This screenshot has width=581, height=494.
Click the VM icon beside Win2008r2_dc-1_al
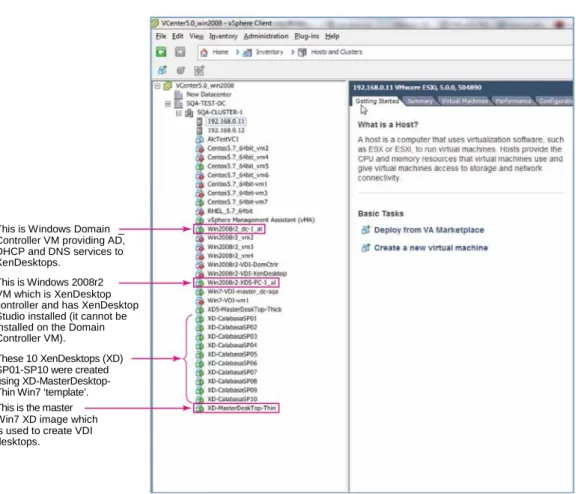coord(200,229)
